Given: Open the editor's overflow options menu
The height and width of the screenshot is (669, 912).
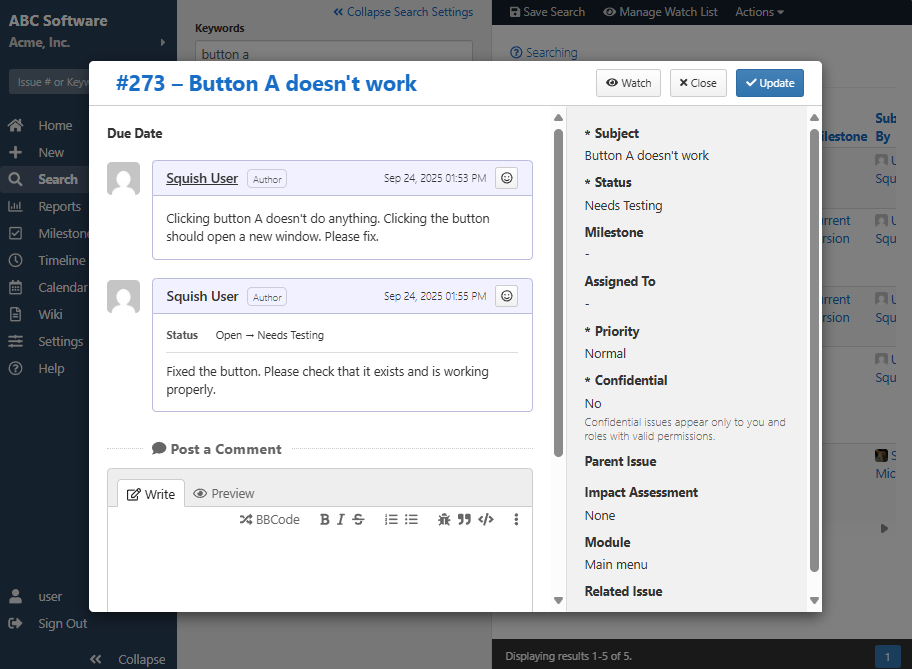Looking at the screenshot, I should tap(517, 519).
